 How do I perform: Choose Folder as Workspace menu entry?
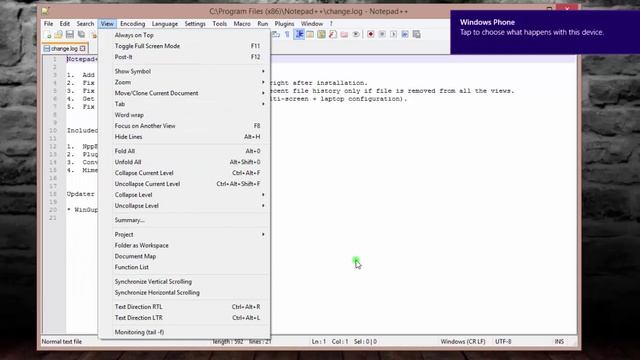(184, 246)
